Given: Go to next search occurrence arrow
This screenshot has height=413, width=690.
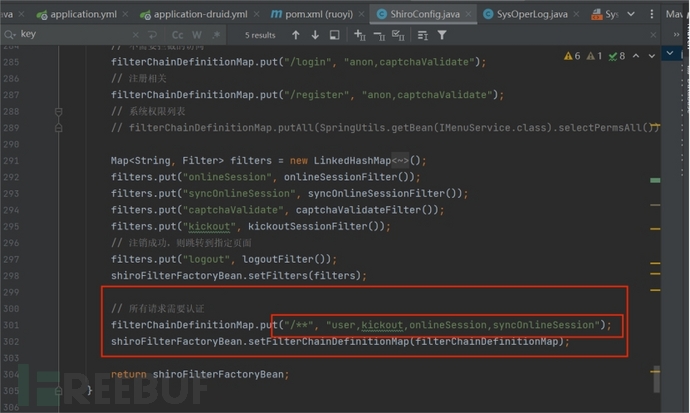Looking at the screenshot, I should click(x=313, y=35).
